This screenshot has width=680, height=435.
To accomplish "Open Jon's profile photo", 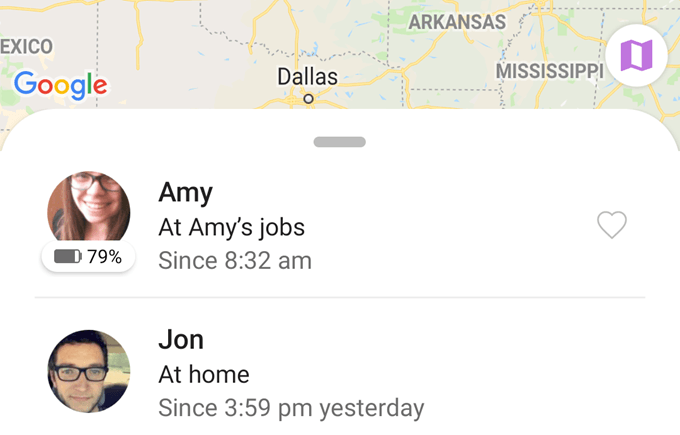I will pos(89,371).
